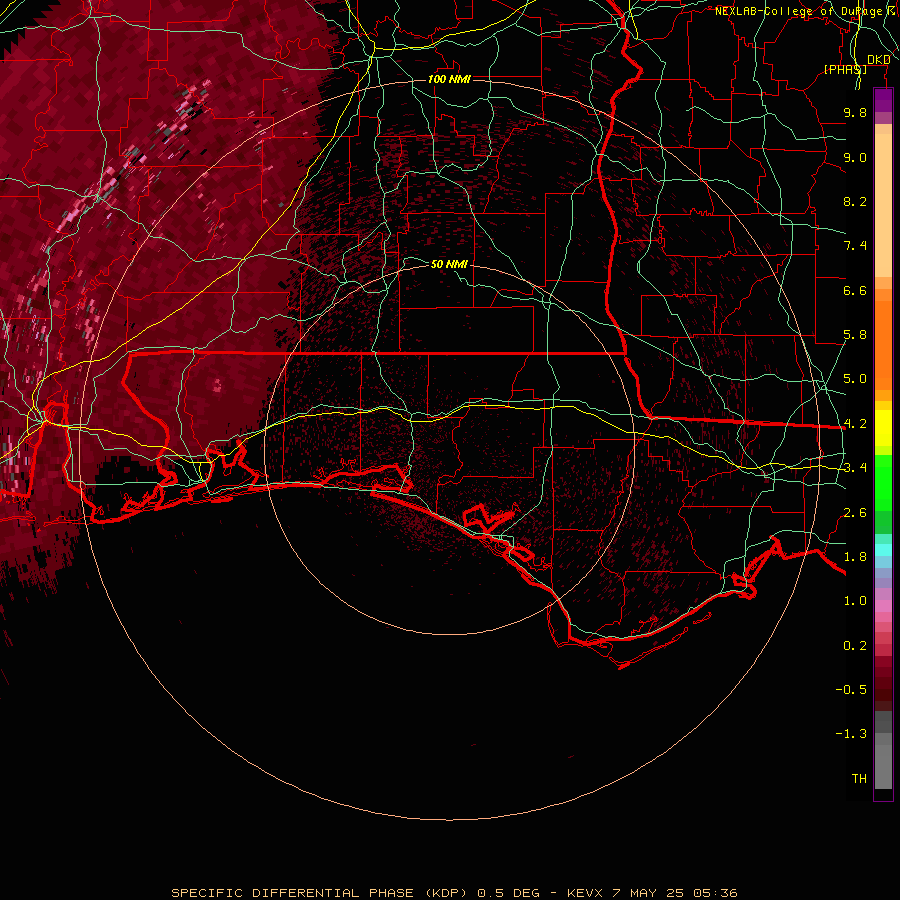Click the 1.0 value on the color scale
Screen dimensions: 900x900
[x=855, y=601]
